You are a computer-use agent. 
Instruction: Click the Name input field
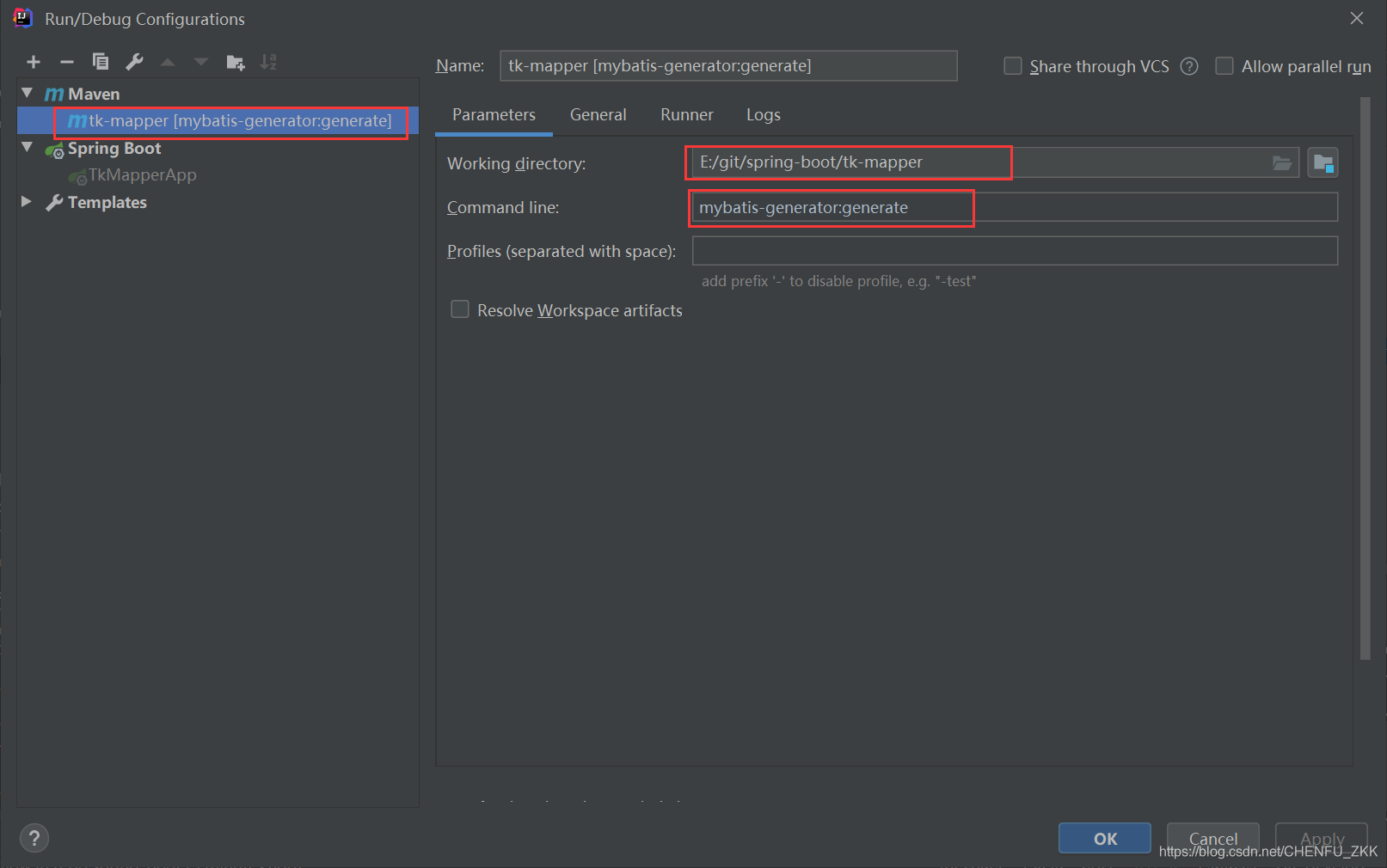(x=728, y=66)
